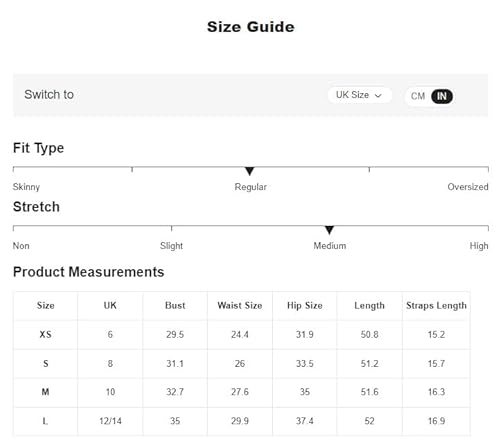Click the Slight stretch label

click(x=171, y=246)
